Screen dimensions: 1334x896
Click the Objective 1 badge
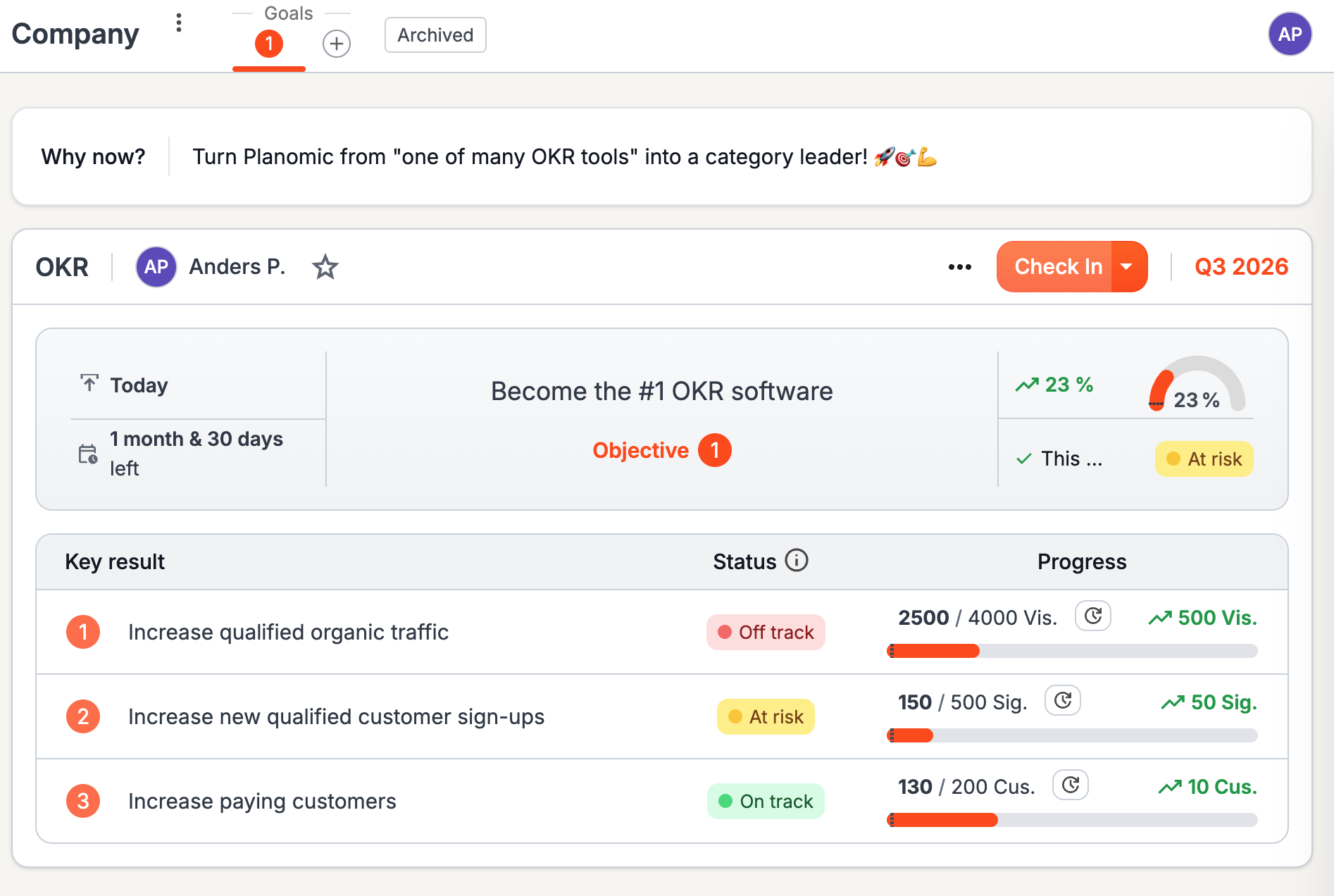pos(715,450)
